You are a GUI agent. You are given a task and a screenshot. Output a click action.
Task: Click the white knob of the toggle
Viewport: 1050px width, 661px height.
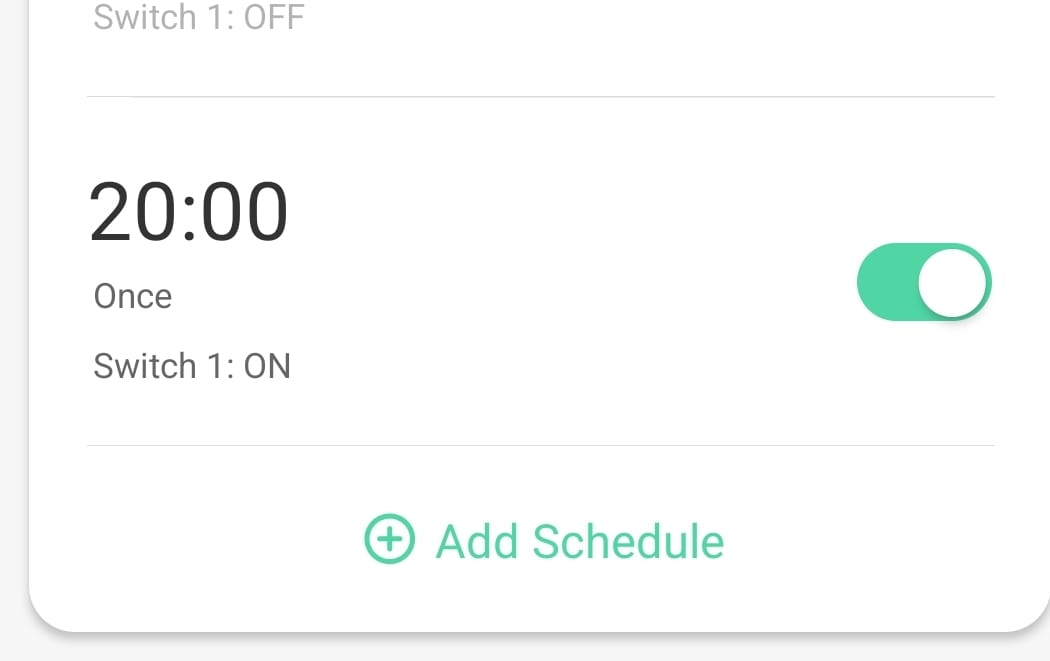pos(953,282)
